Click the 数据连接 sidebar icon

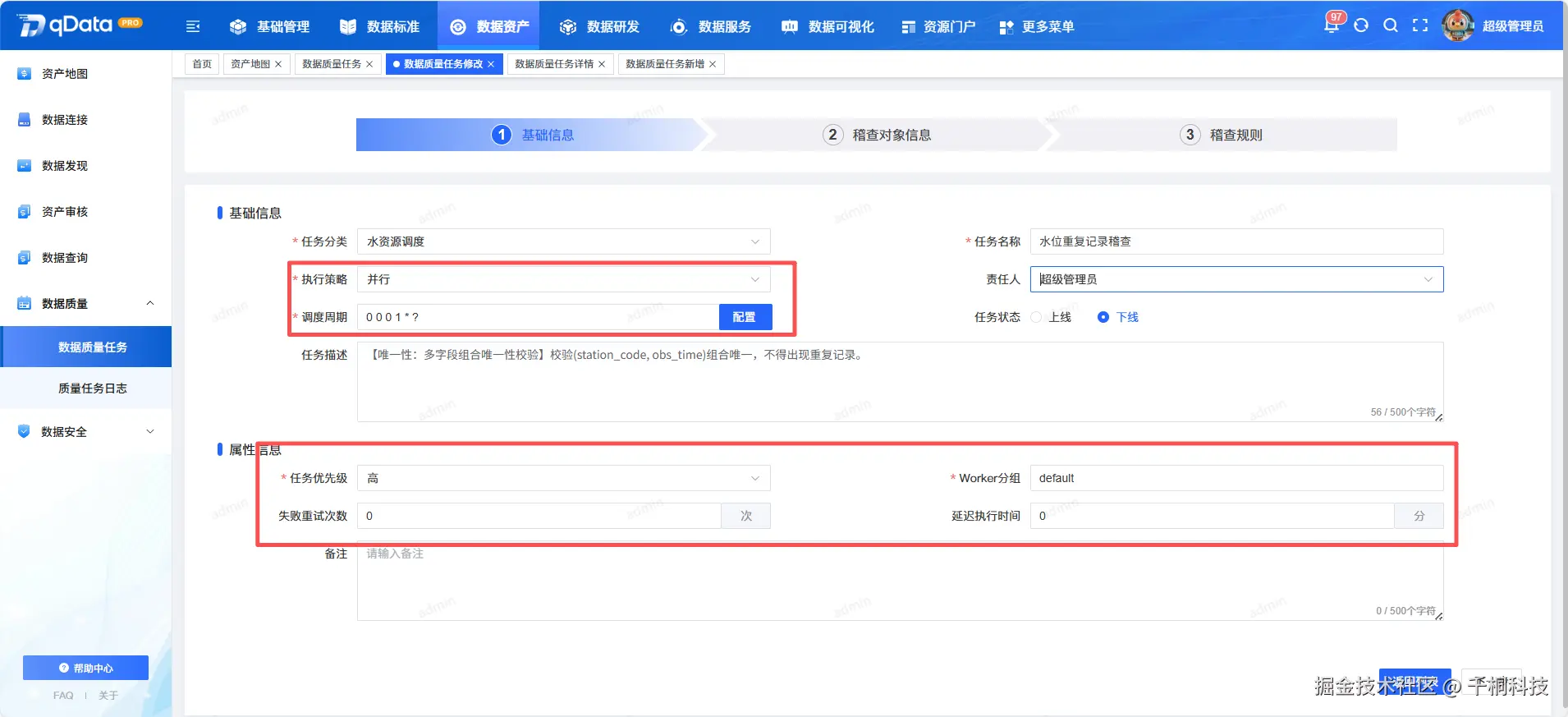pos(24,120)
